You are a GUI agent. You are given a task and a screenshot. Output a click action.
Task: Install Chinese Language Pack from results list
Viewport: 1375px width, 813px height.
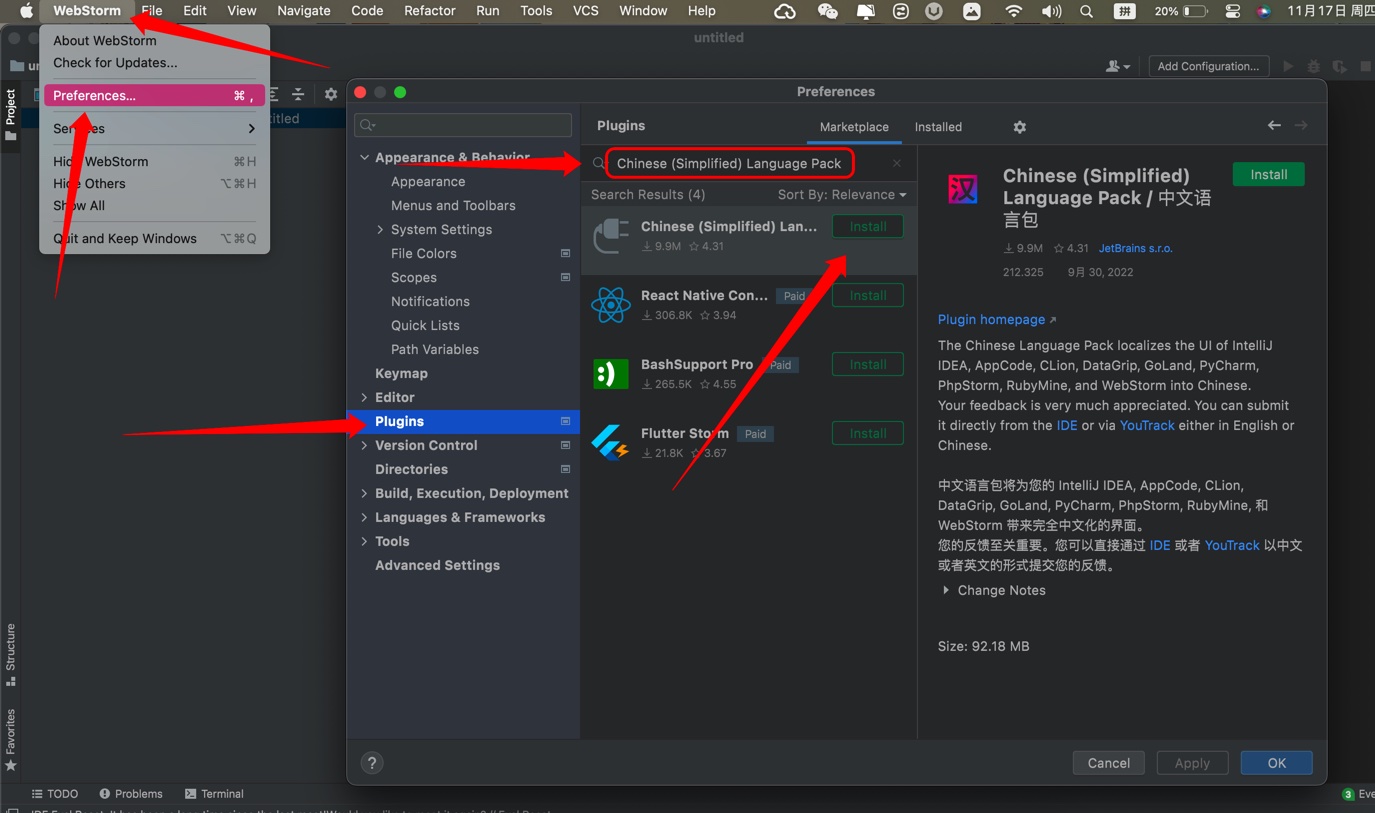[868, 227]
